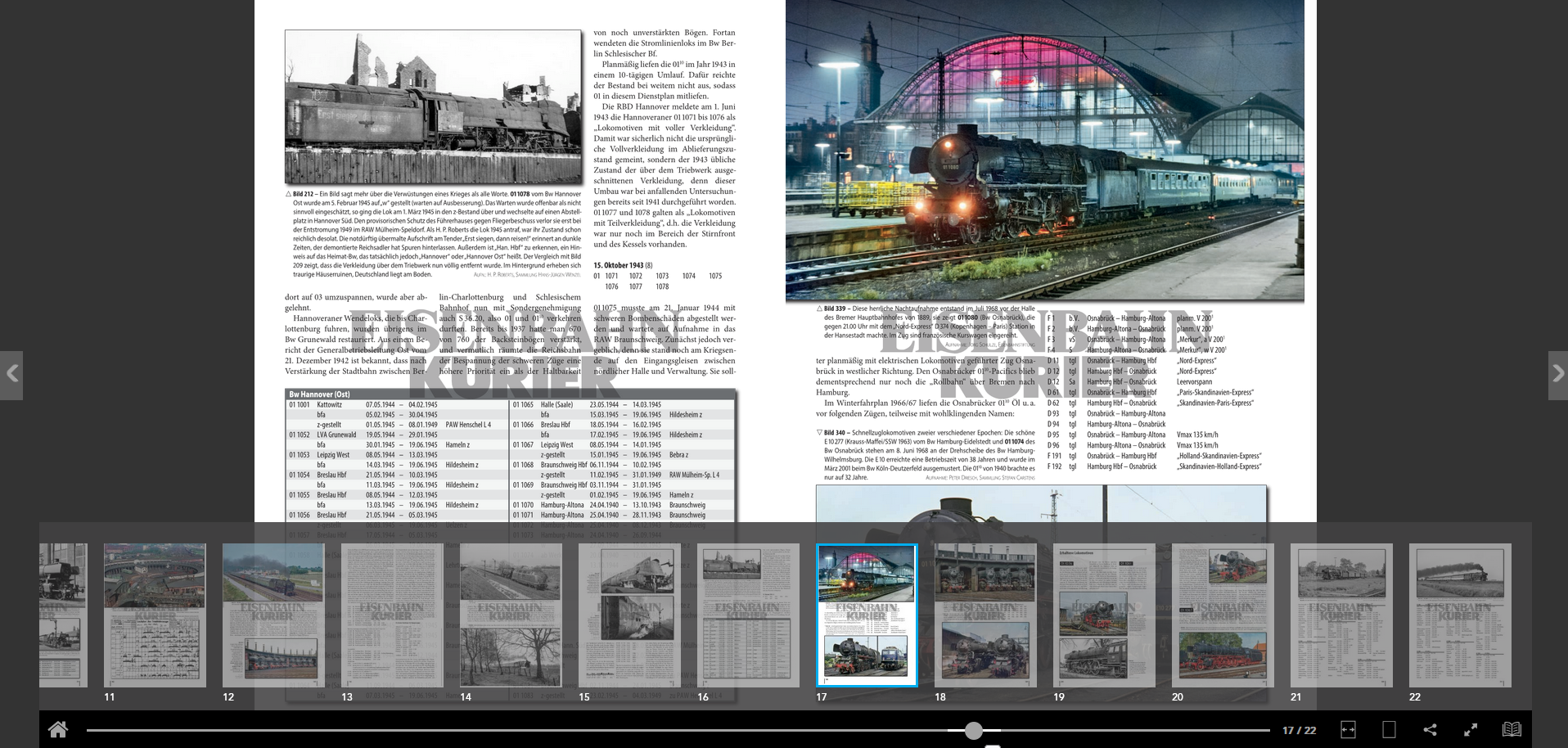Open page 11 thumbnail
The height and width of the screenshot is (748, 1568).
pos(155,615)
